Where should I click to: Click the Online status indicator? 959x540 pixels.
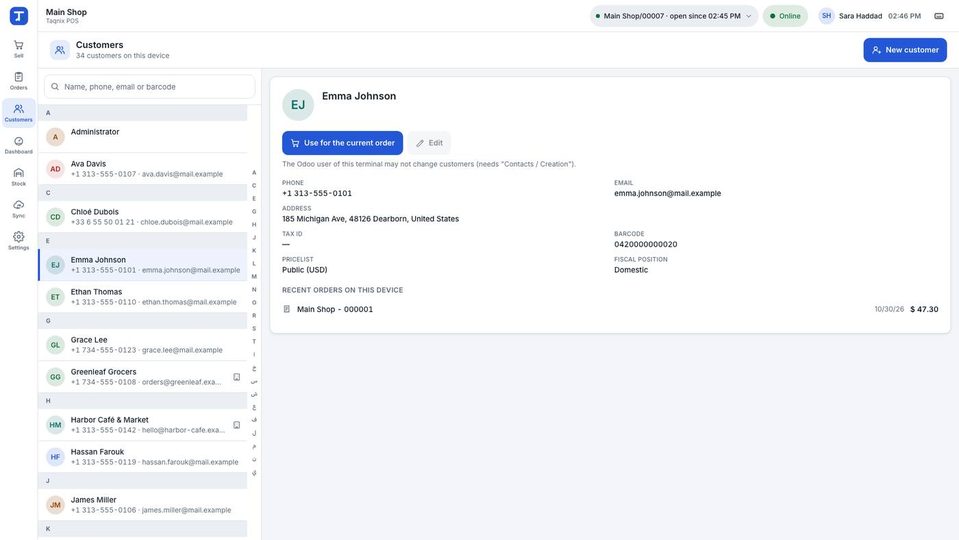[x=785, y=16]
